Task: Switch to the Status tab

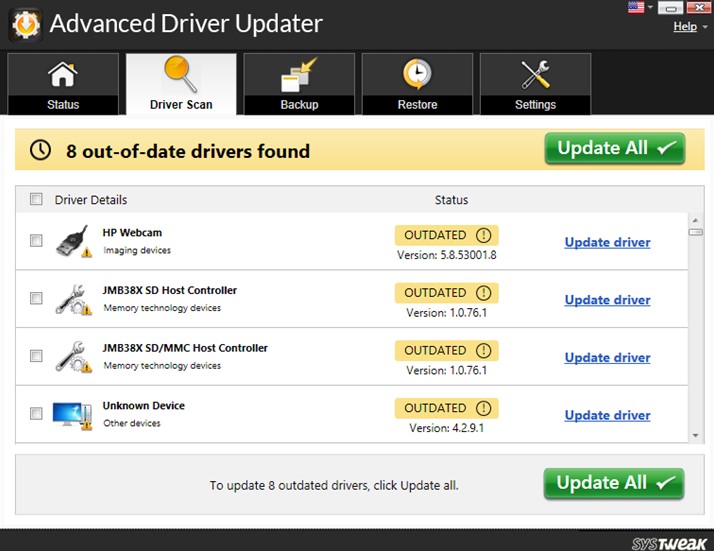Action: (x=63, y=84)
